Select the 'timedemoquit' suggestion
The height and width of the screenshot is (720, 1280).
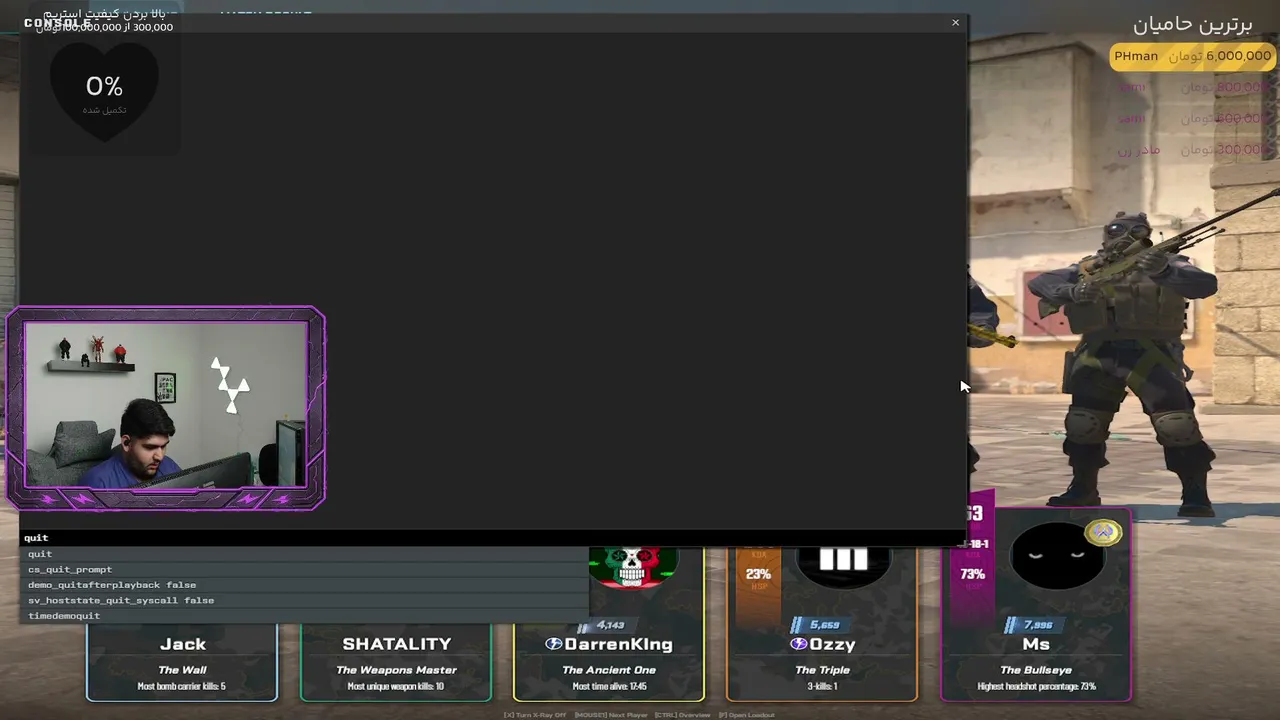304,616
